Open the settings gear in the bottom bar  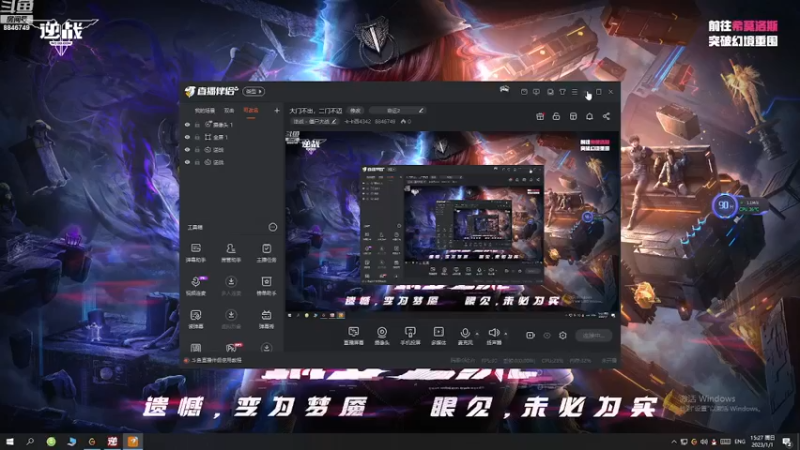(563, 335)
